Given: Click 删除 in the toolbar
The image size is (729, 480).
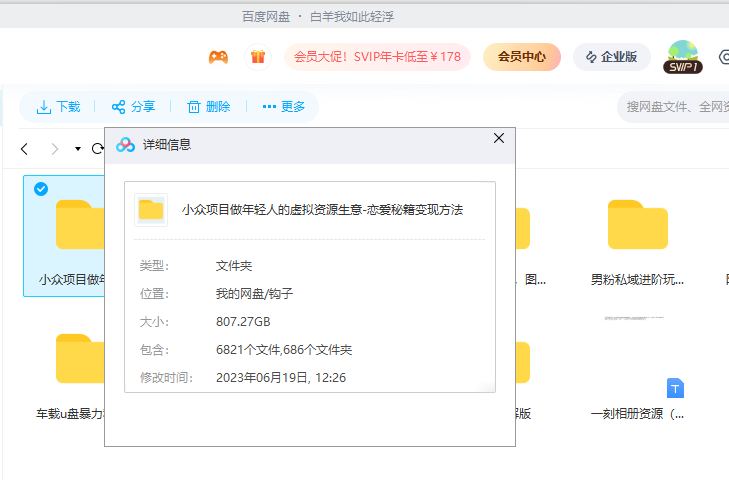Looking at the screenshot, I should tap(208, 107).
